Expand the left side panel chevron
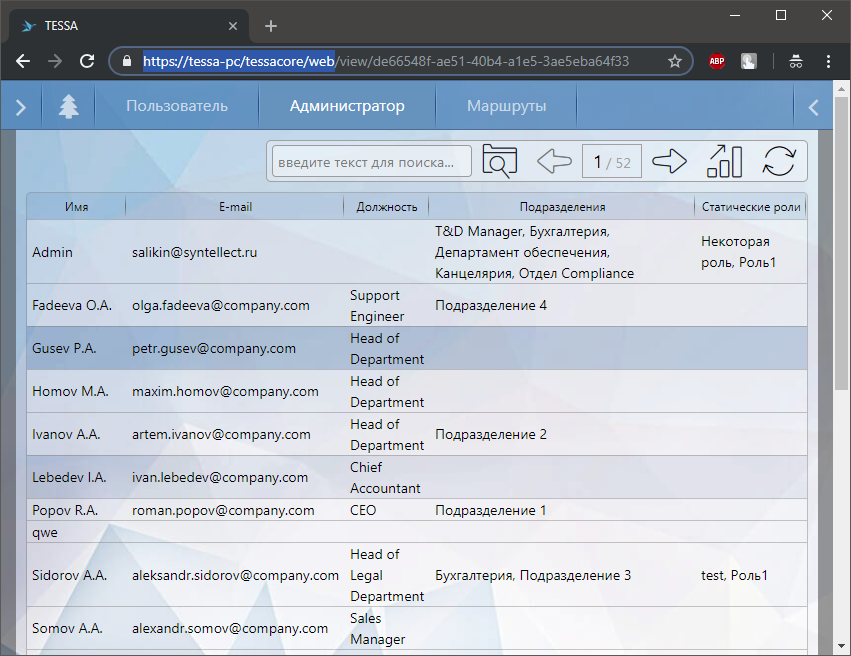The image size is (851, 656). click(x=21, y=107)
